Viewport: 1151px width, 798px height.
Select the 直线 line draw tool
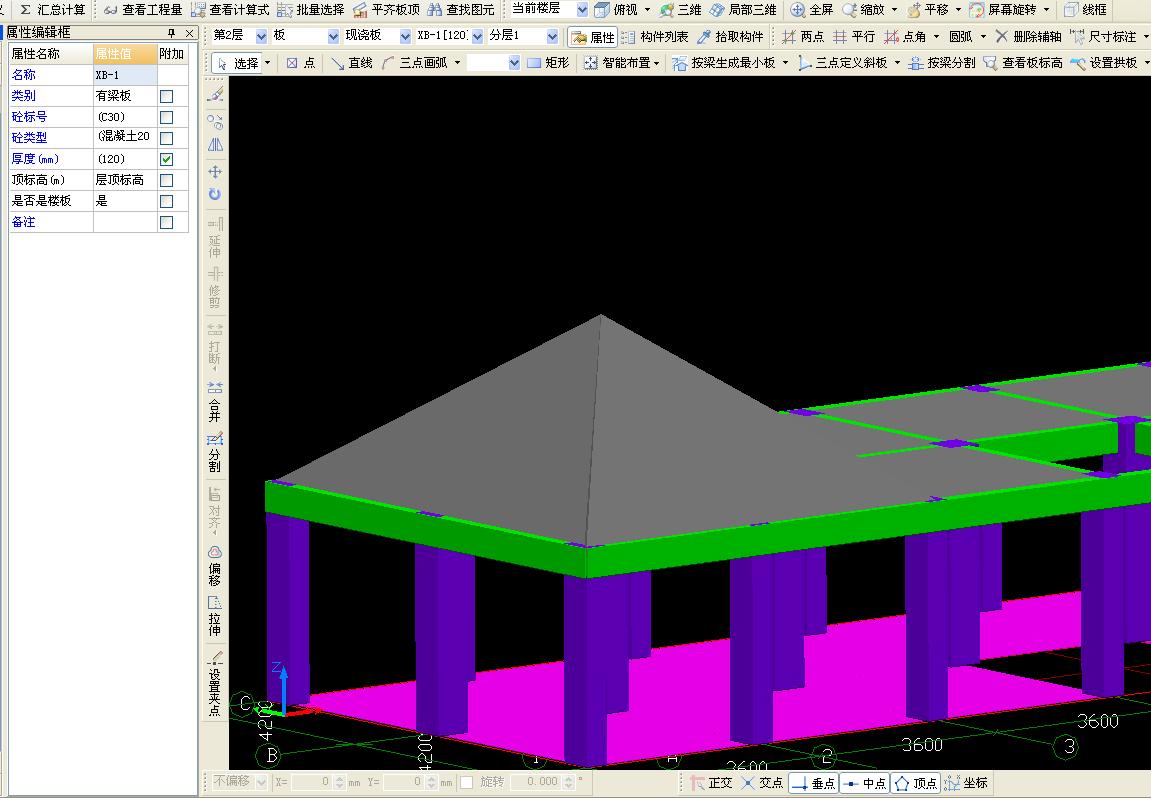352,63
